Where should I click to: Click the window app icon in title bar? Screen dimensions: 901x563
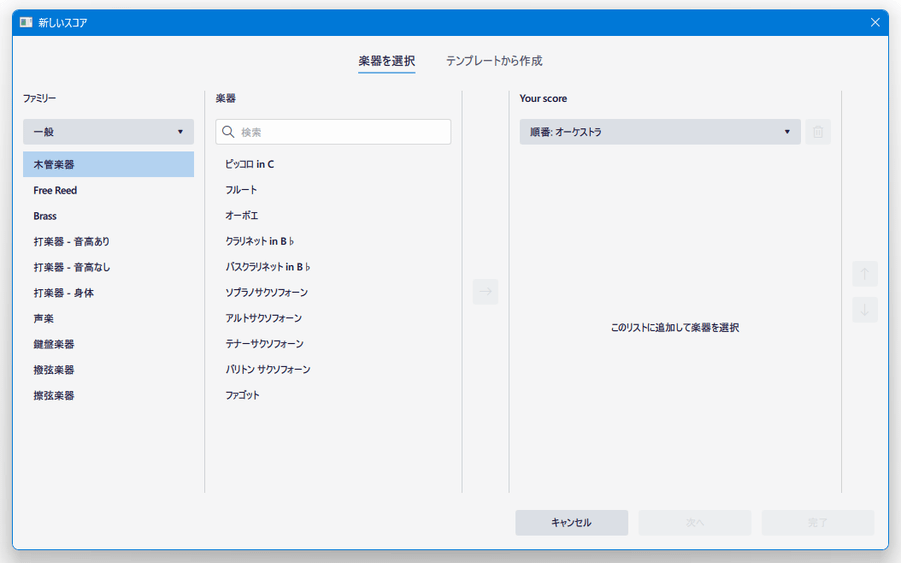click(26, 22)
